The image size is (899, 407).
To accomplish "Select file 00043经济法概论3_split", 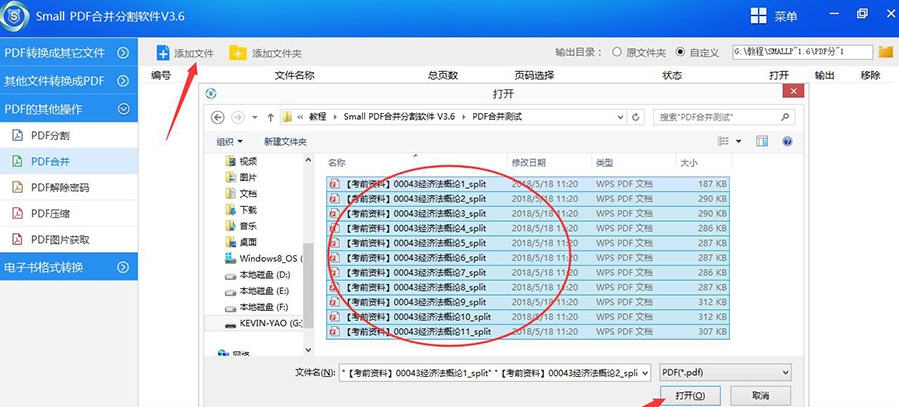I will point(527,213).
